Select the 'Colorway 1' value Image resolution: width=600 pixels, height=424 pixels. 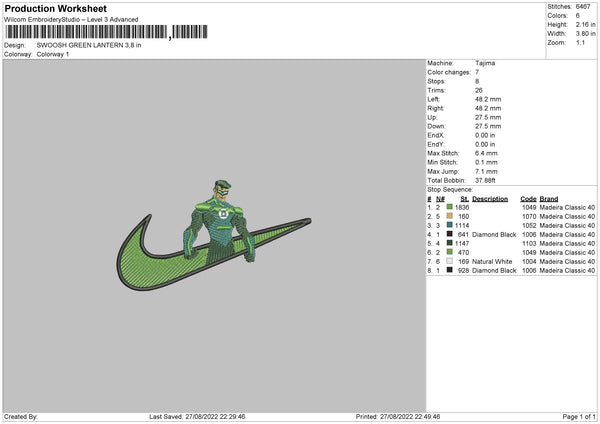53,54
